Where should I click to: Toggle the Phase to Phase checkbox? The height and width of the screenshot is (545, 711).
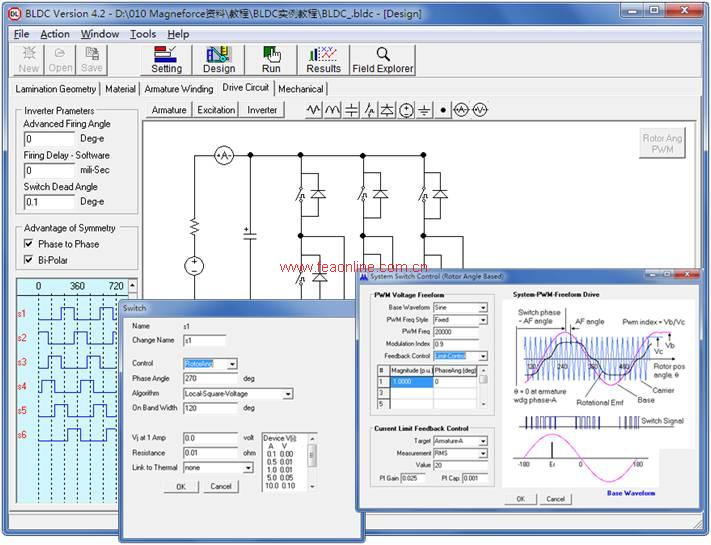(29, 244)
